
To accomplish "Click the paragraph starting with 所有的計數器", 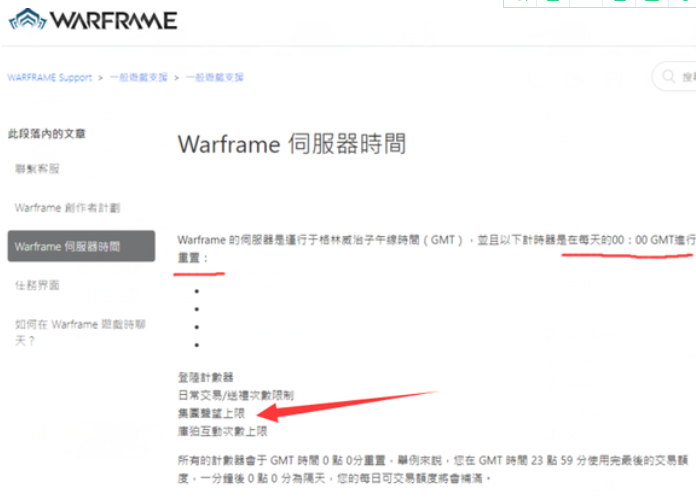I will (433, 469).
